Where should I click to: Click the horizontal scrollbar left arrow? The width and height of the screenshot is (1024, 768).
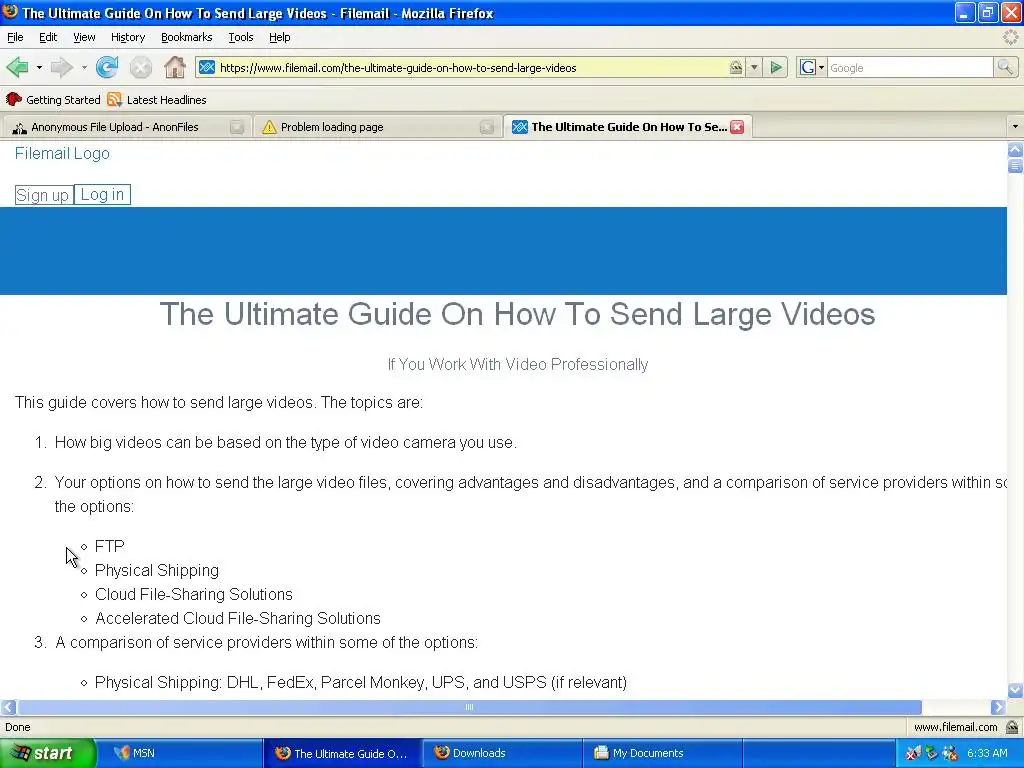coord(8,707)
